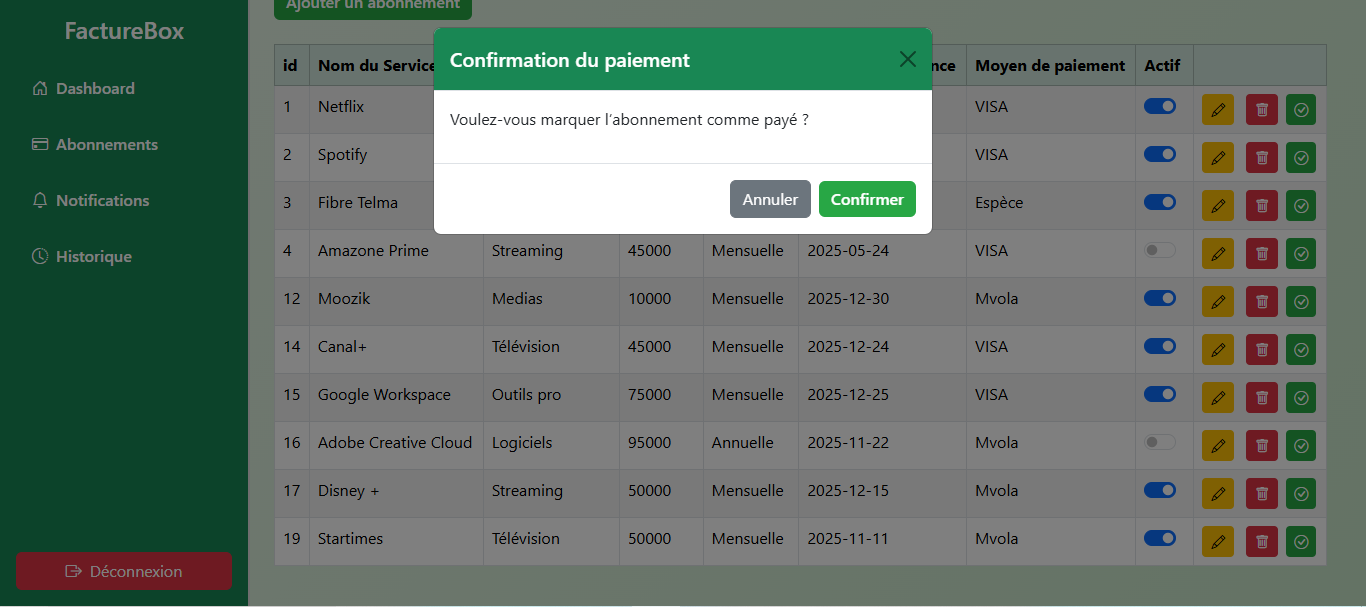1366x607 pixels.
Task: Toggle the active switch for Spotify
Action: 1160,154
